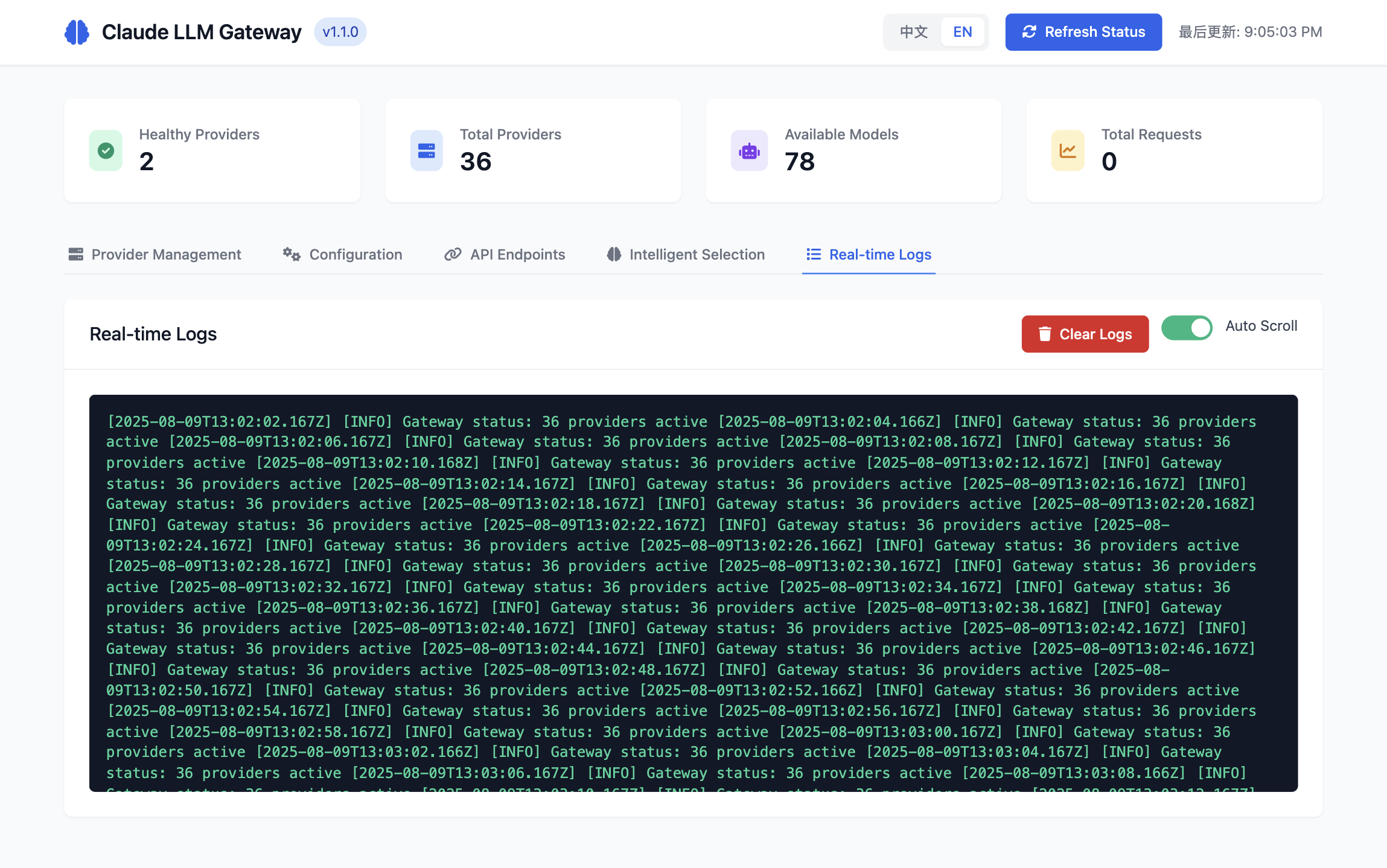
Task: Click the refresh arrows icon
Action: tap(1029, 32)
